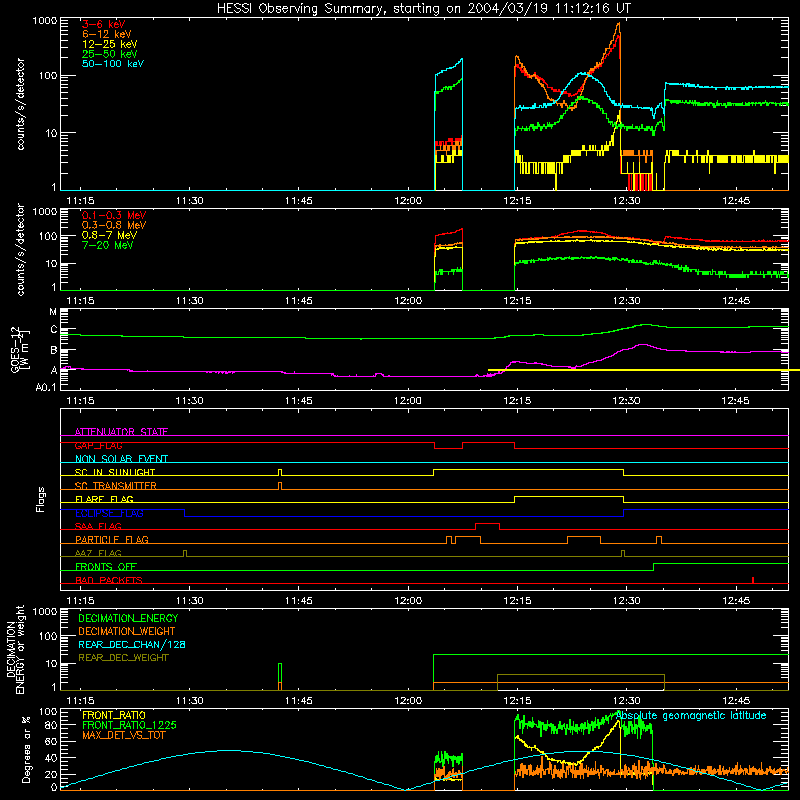Select the NON_SOLAR_EVENT flag label
Image resolution: width=800 pixels, height=800 pixels.
coord(121,459)
